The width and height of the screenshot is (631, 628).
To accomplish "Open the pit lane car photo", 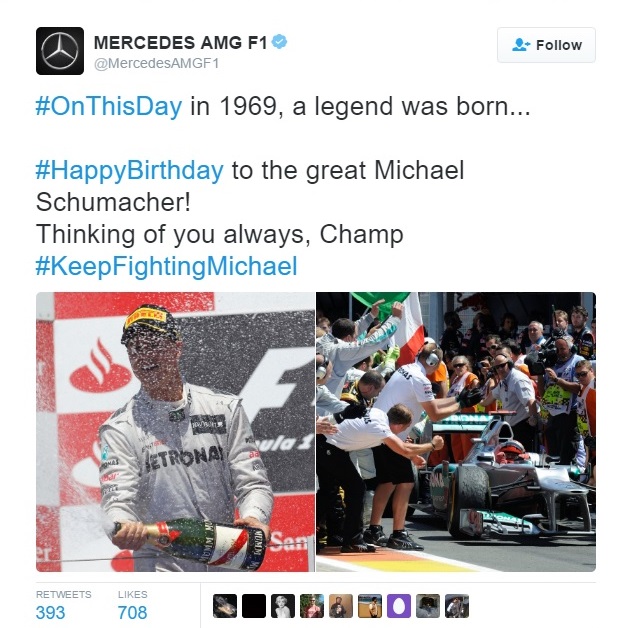I will [456, 432].
